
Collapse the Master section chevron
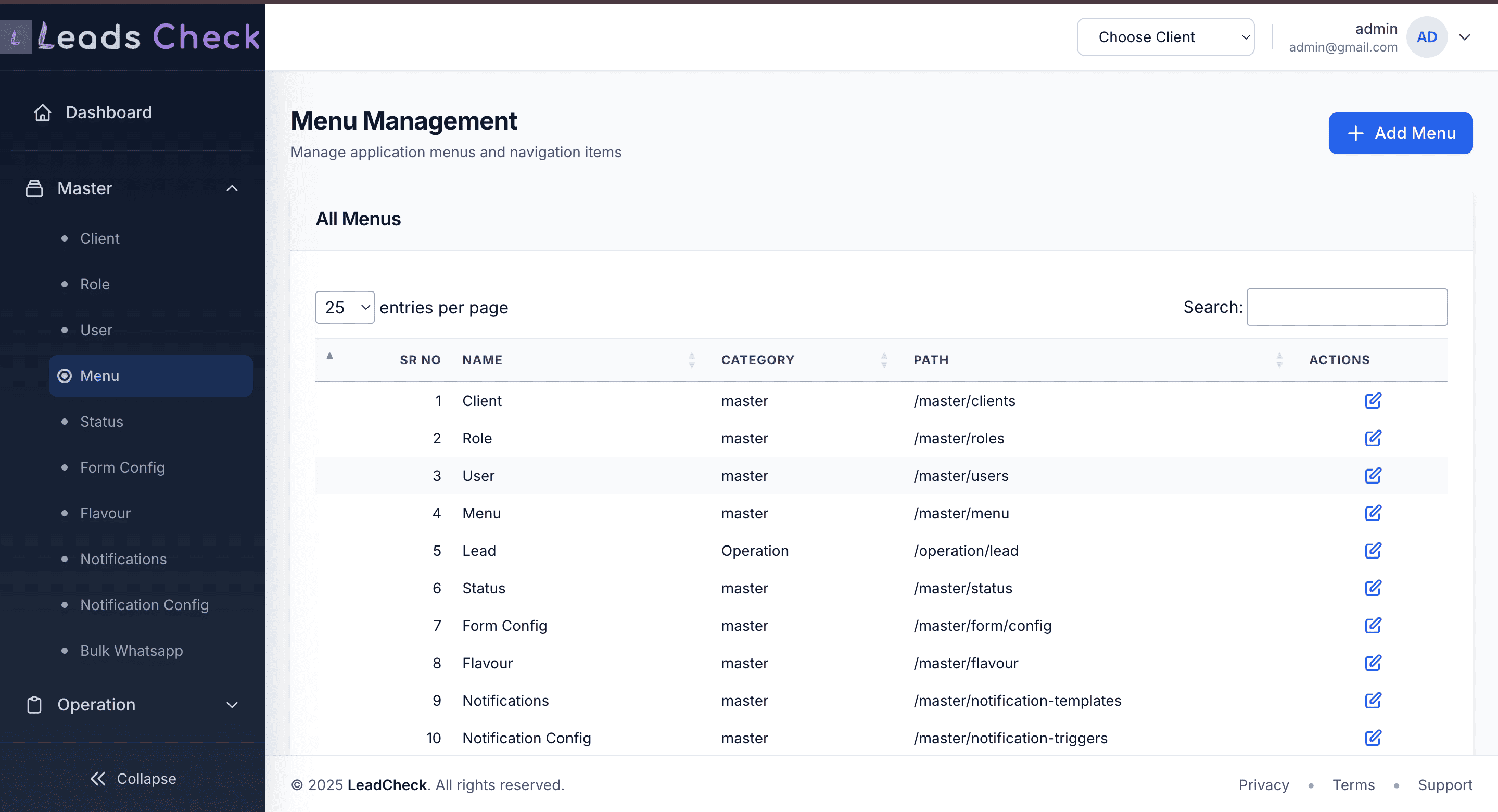(x=232, y=188)
